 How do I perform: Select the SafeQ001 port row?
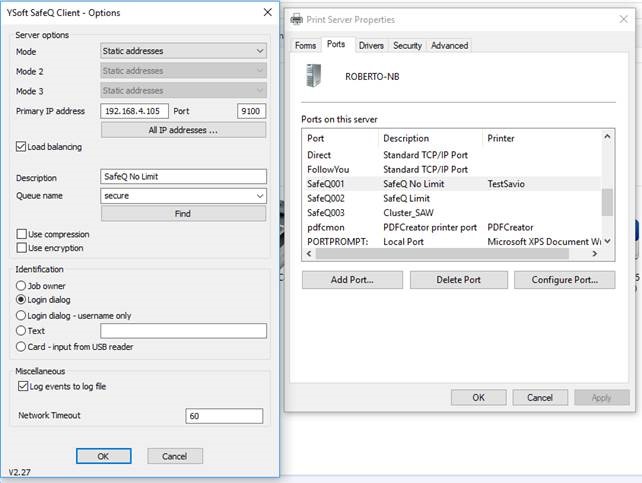[452, 184]
